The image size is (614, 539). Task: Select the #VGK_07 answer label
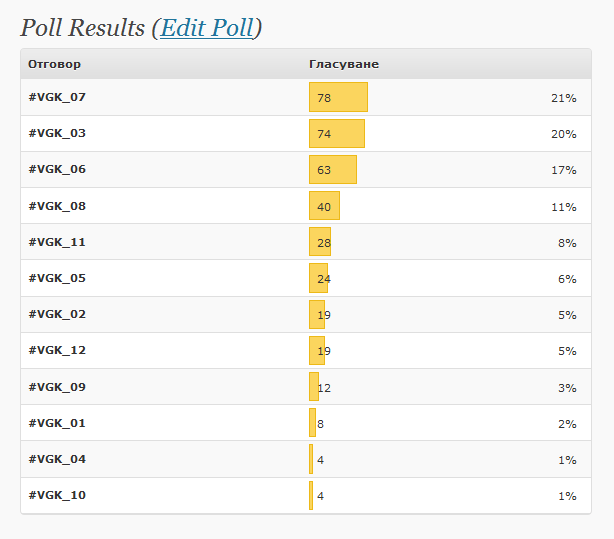[x=57, y=98]
